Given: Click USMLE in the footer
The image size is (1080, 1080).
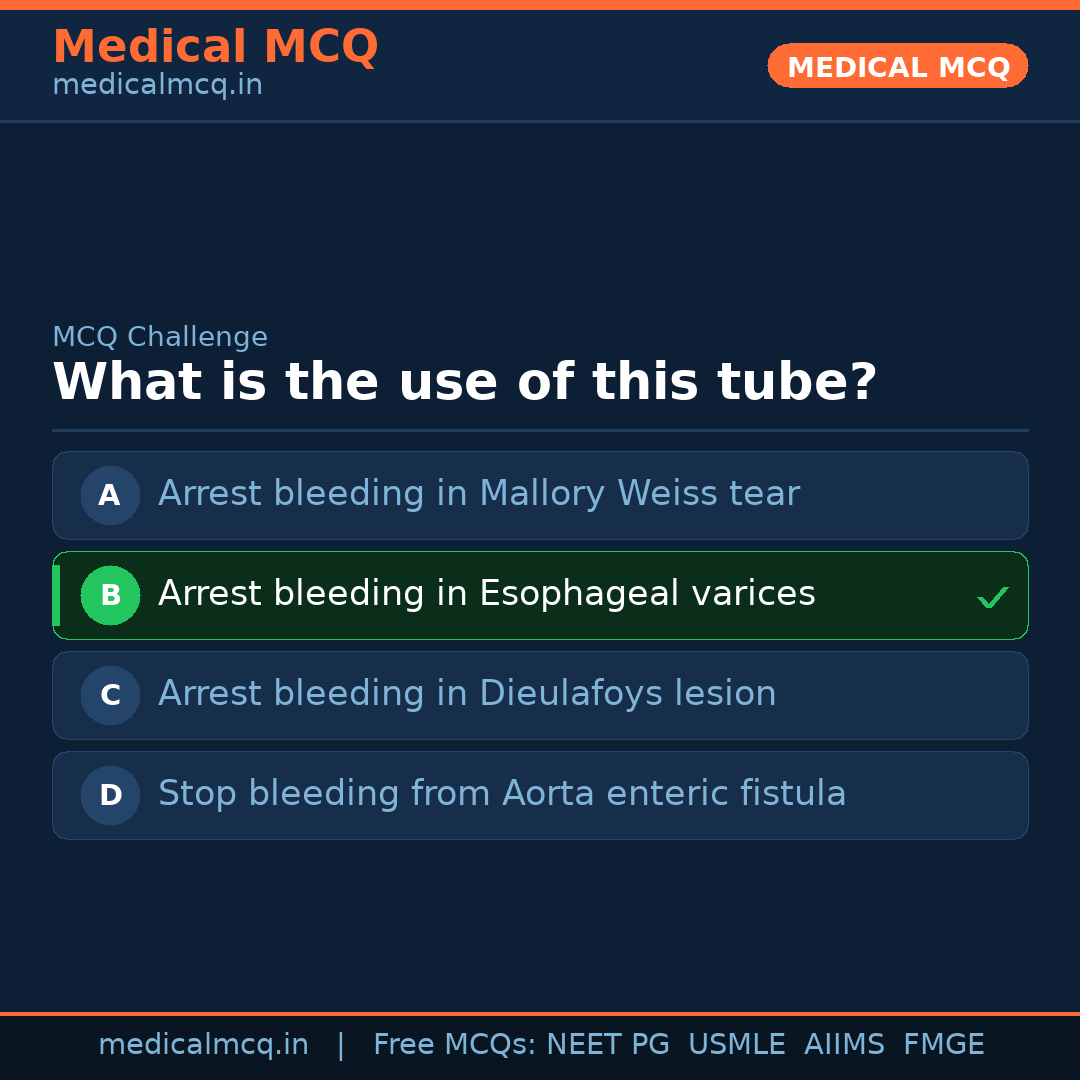Looking at the screenshot, I should click(736, 1045).
